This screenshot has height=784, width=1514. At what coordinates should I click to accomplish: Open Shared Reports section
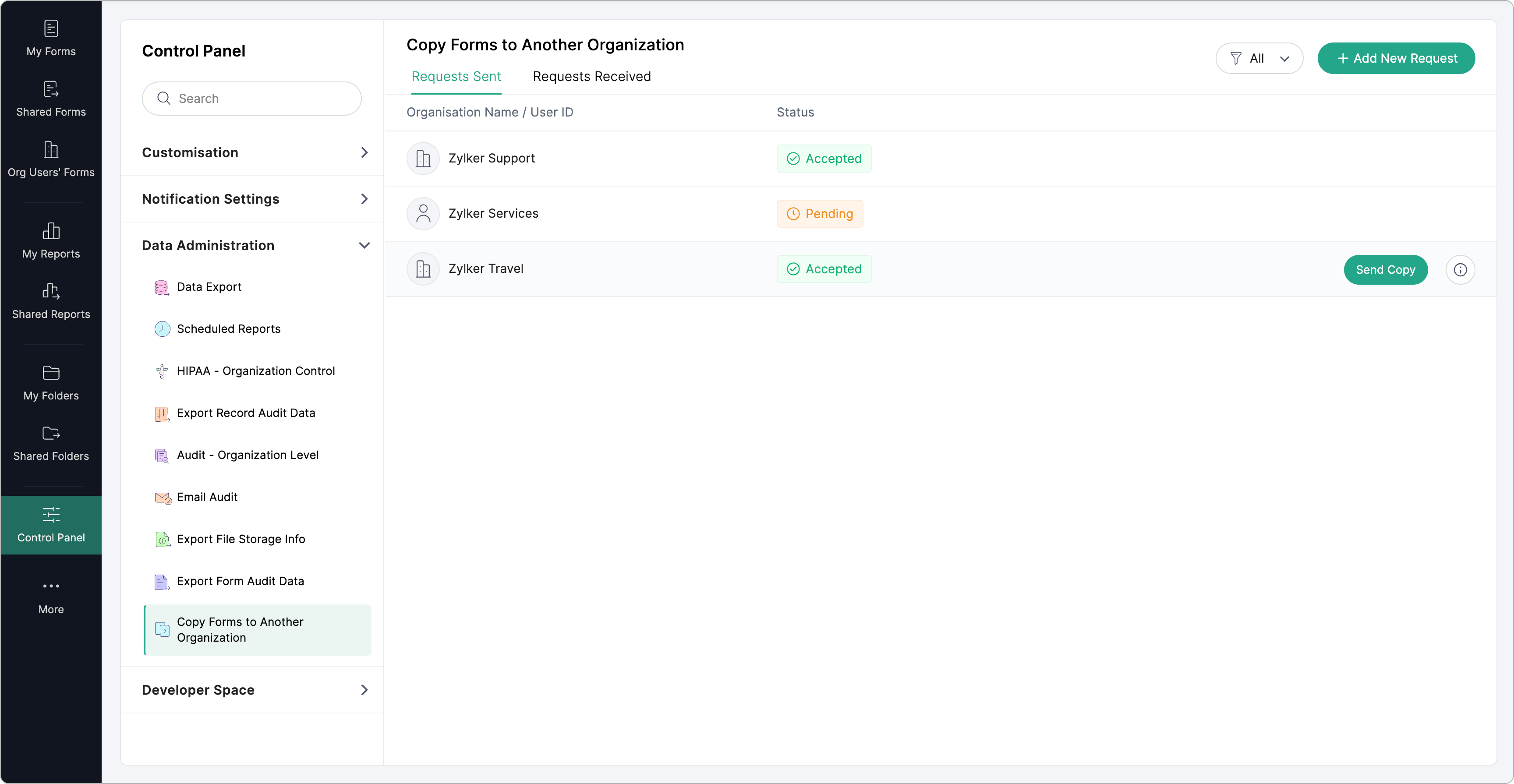(x=51, y=301)
